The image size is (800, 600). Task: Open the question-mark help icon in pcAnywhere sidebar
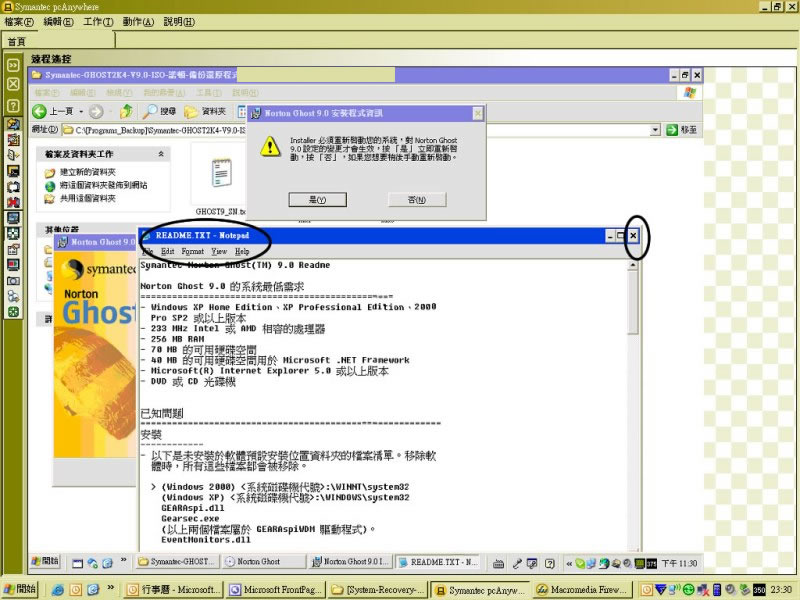[x=13, y=106]
